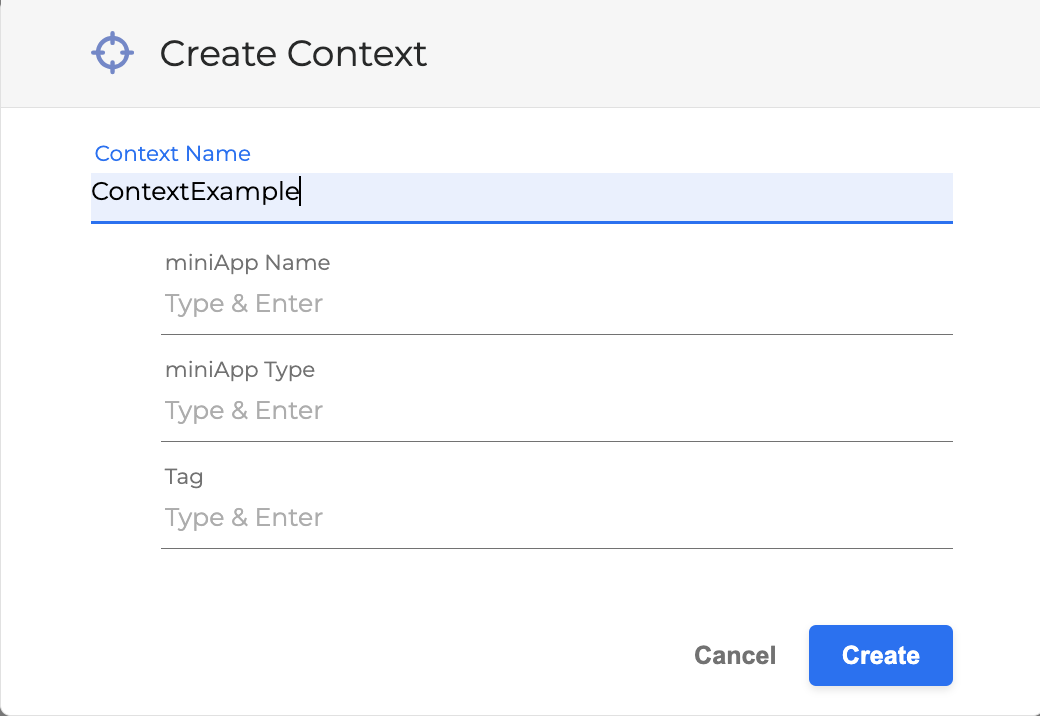Click the gray Cancel text next to Create
The image size is (1040, 716).
coord(735,655)
